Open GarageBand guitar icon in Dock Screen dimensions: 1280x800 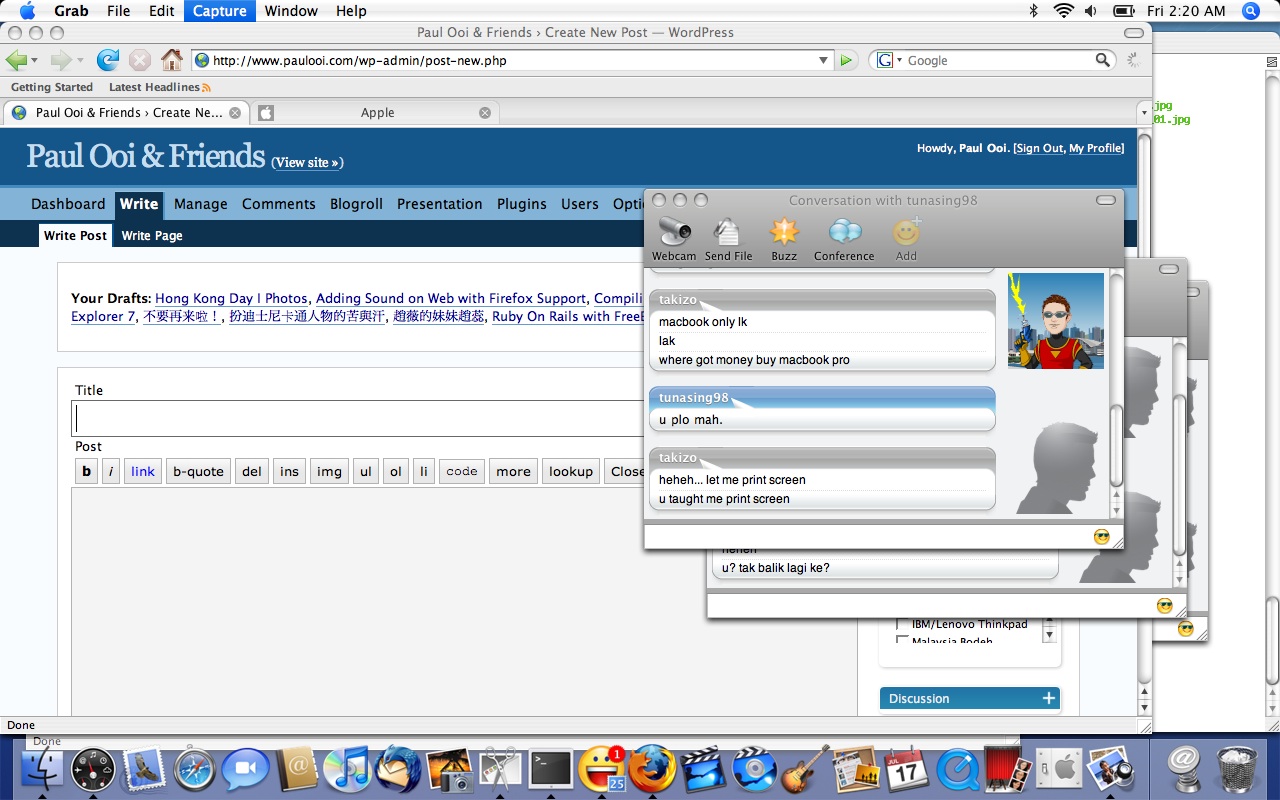pos(806,770)
